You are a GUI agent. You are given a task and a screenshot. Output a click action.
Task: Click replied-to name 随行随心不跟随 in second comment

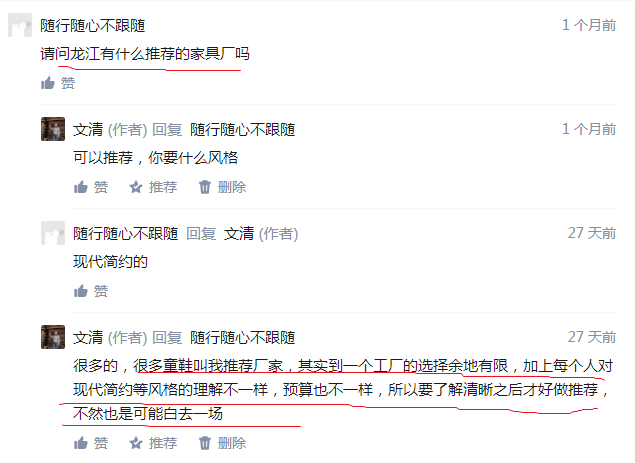point(243,130)
